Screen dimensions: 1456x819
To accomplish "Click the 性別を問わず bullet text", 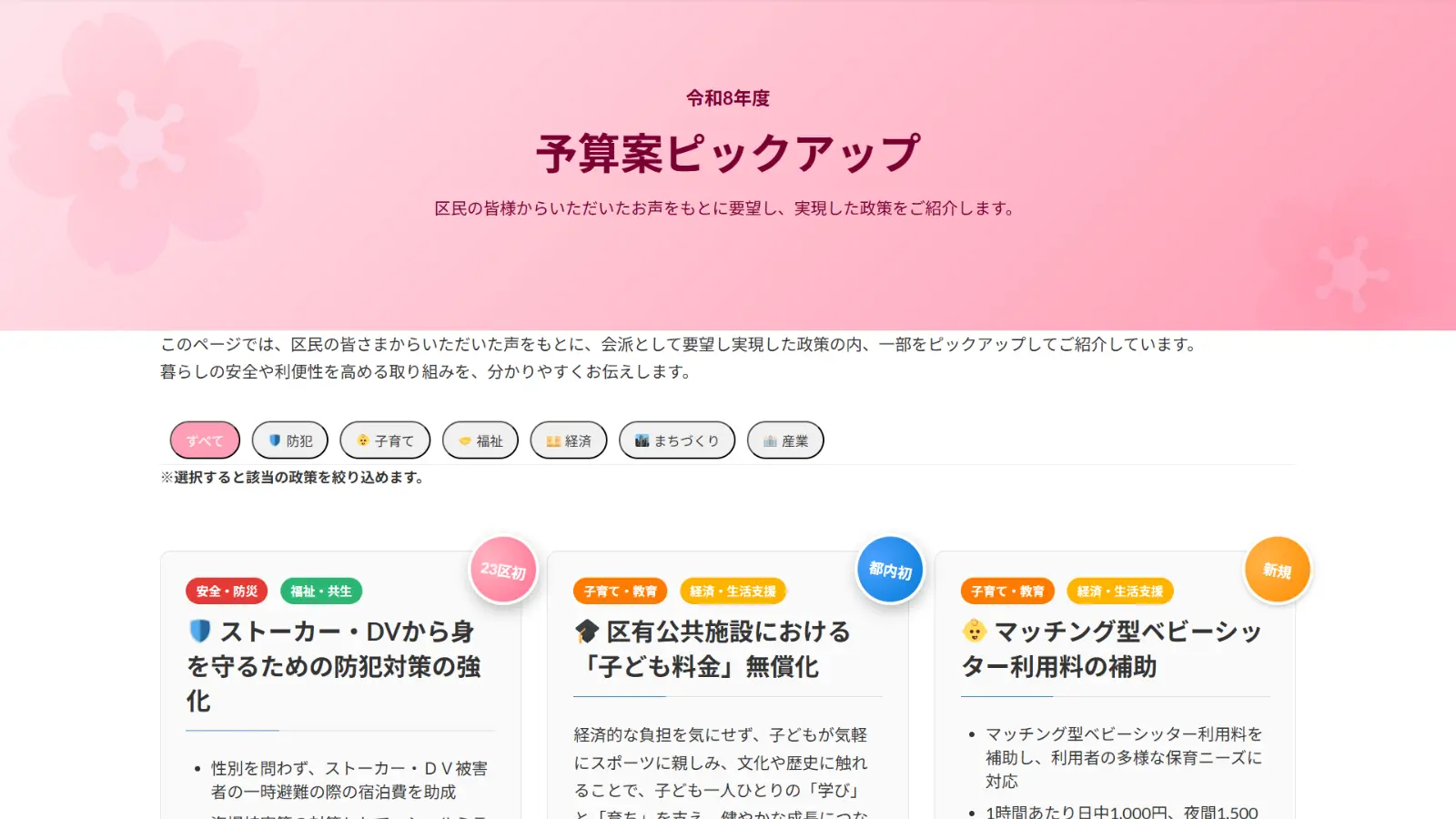I will pyautogui.click(x=349, y=781).
